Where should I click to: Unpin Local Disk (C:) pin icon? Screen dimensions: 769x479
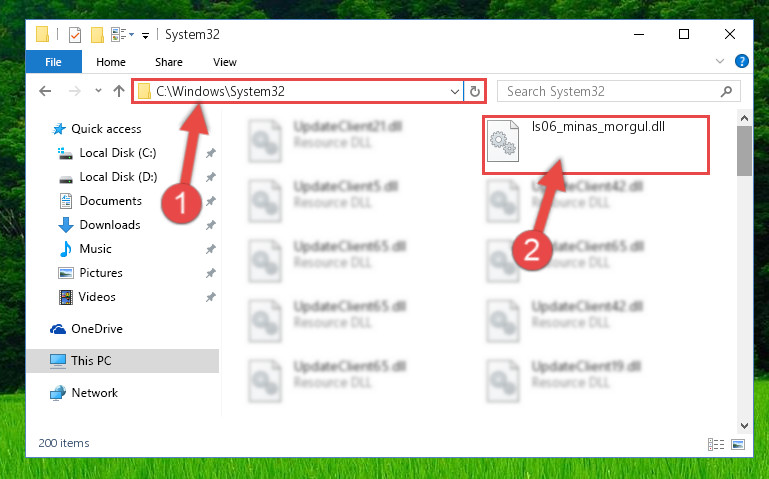tap(210, 153)
